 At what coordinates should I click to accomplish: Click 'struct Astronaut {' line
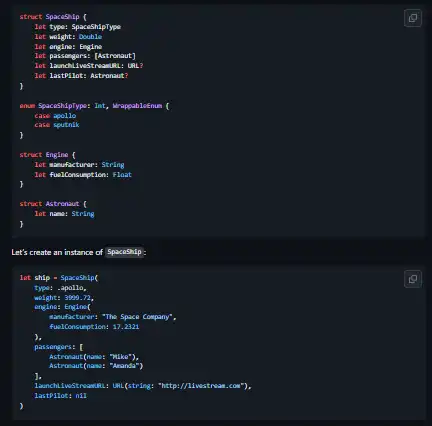(53, 204)
